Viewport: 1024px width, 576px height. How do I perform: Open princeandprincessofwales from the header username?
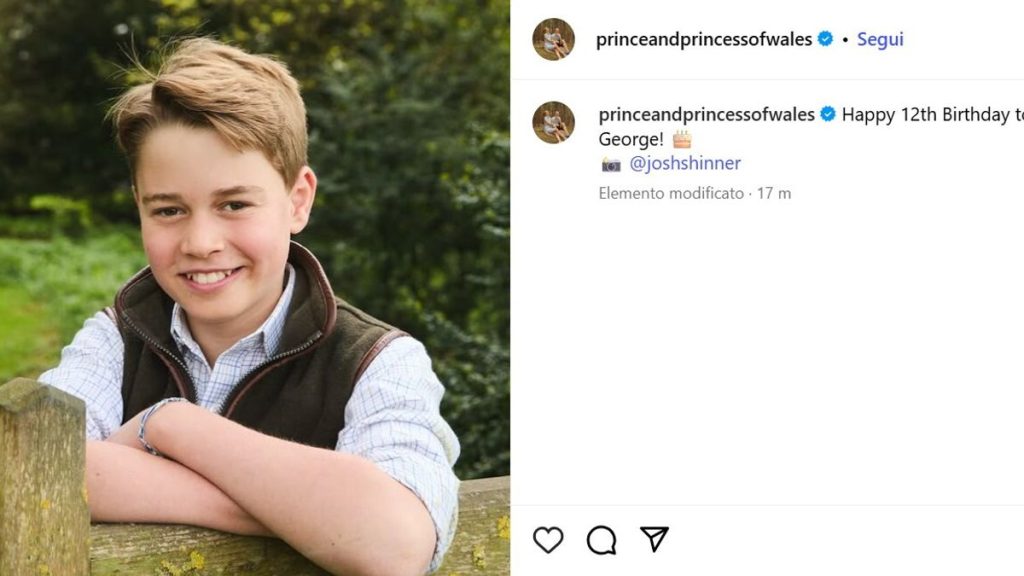[x=704, y=39]
